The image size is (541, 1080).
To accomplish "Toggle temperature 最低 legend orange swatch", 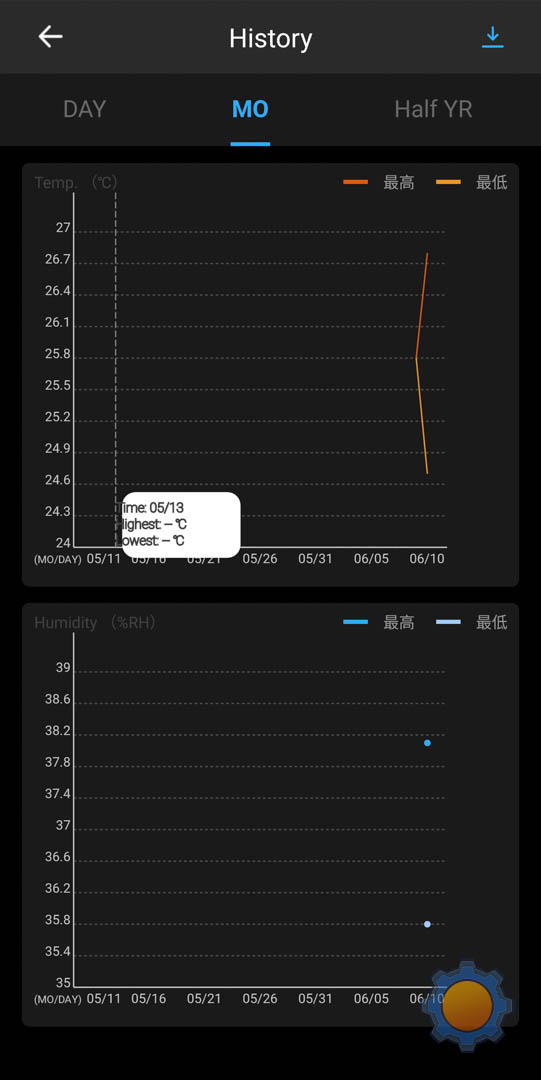I will (449, 182).
